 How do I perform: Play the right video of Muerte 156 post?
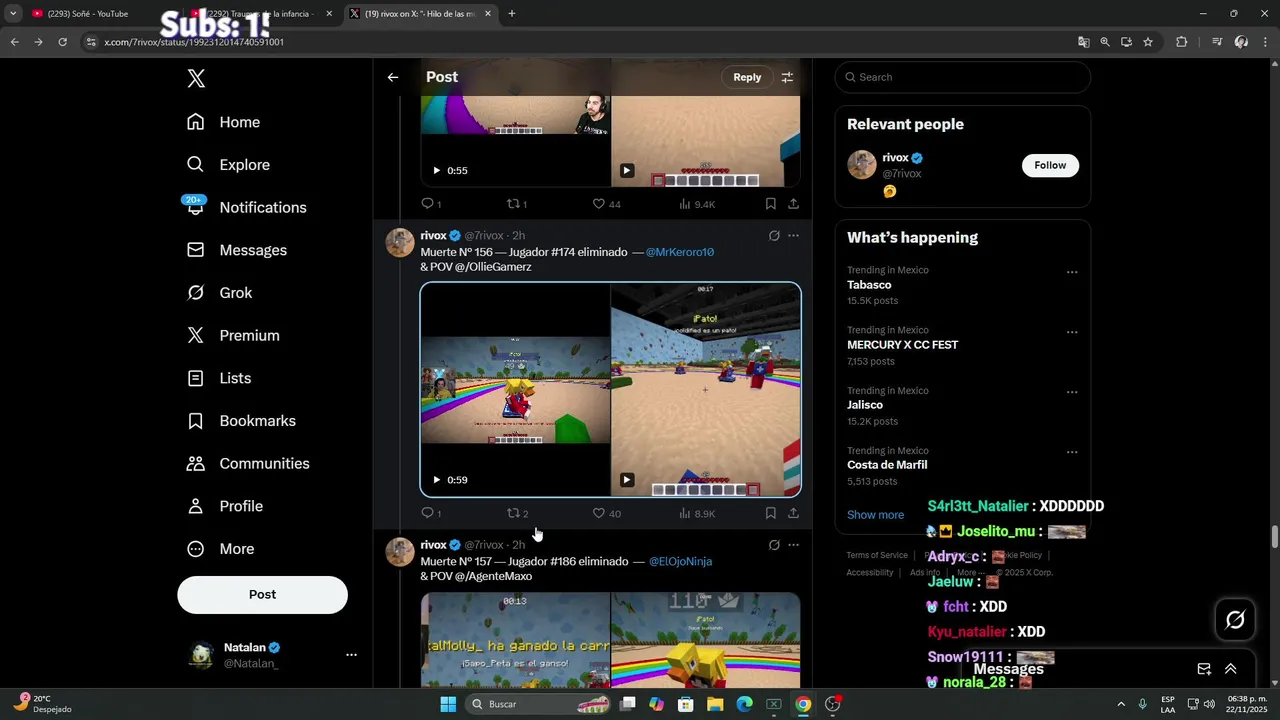[x=626, y=480]
